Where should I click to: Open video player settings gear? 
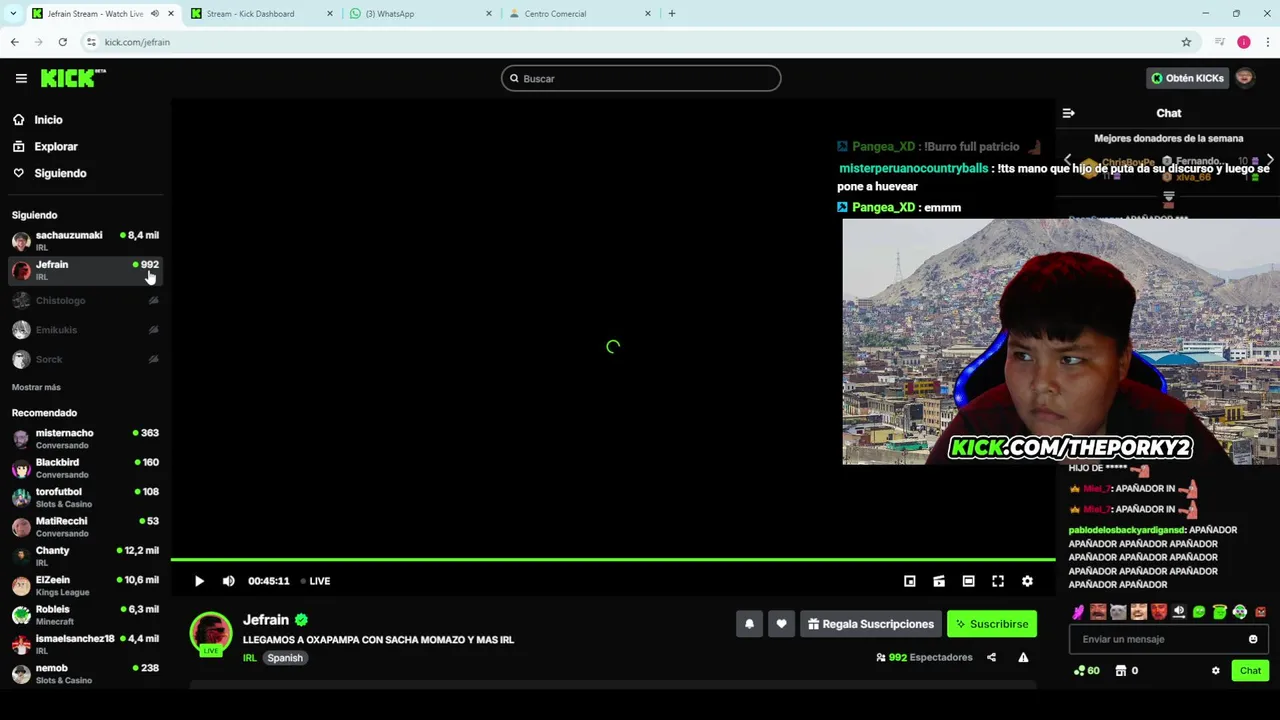point(1027,581)
